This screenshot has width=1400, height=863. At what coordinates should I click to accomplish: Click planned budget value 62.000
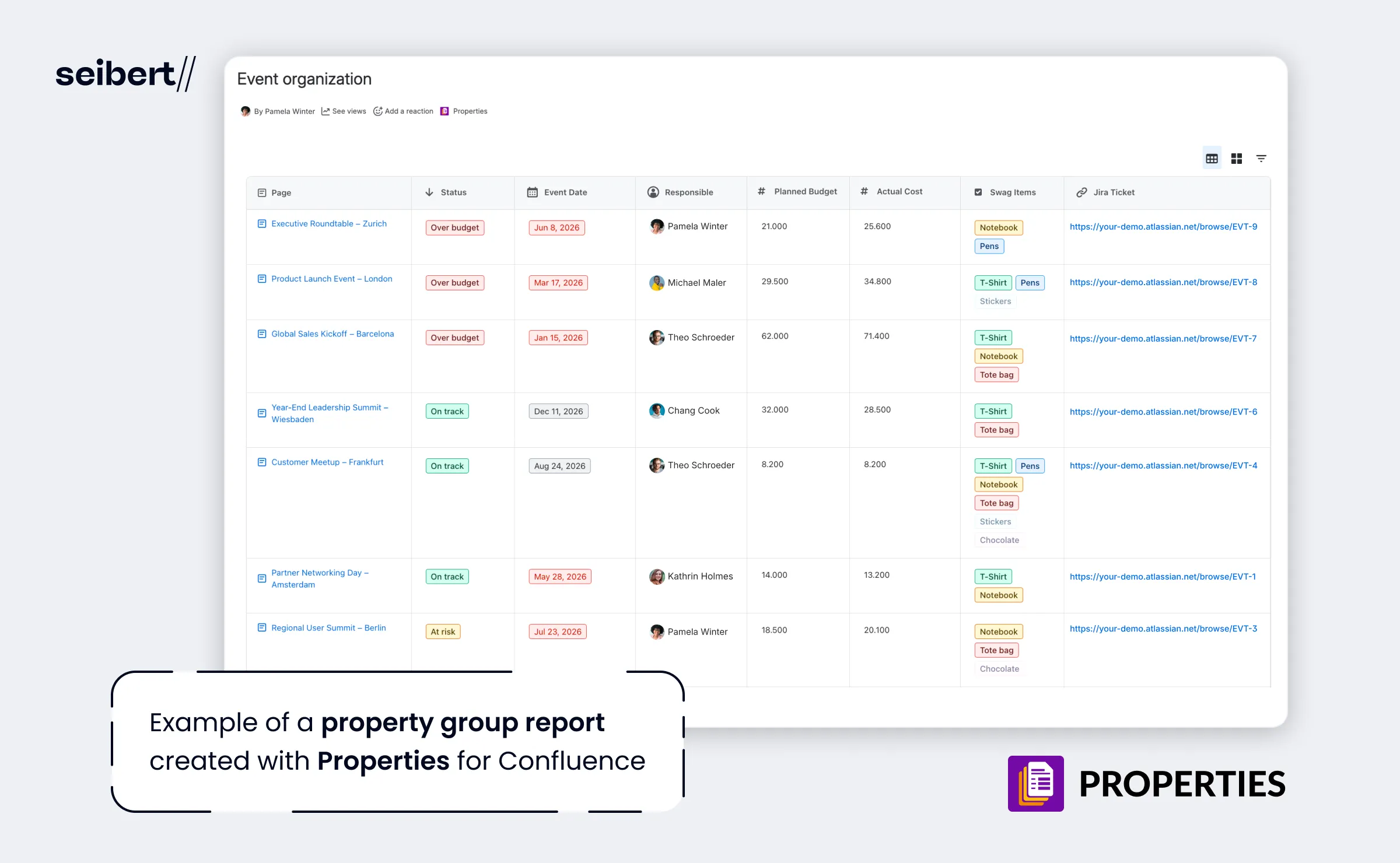click(x=775, y=336)
